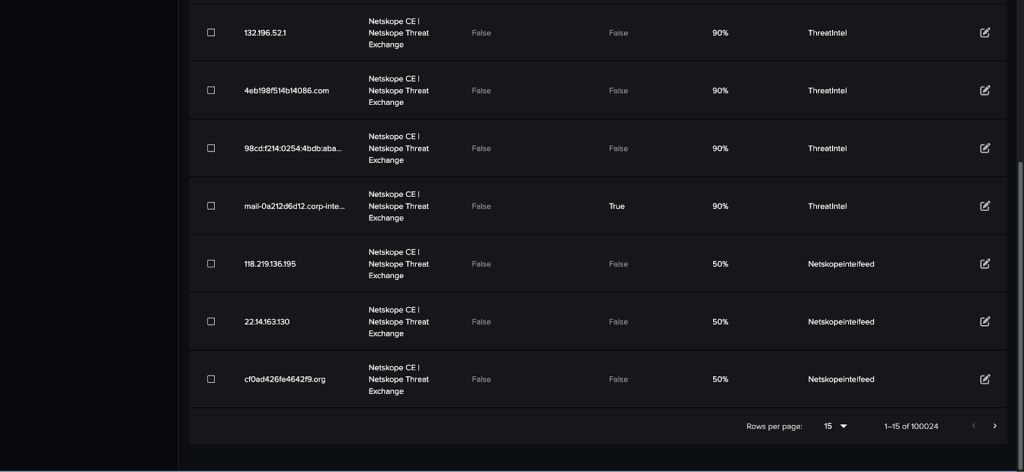Image resolution: width=1024 pixels, height=472 pixels.
Task: Go to next page of results
Action: pyautogui.click(x=995, y=426)
